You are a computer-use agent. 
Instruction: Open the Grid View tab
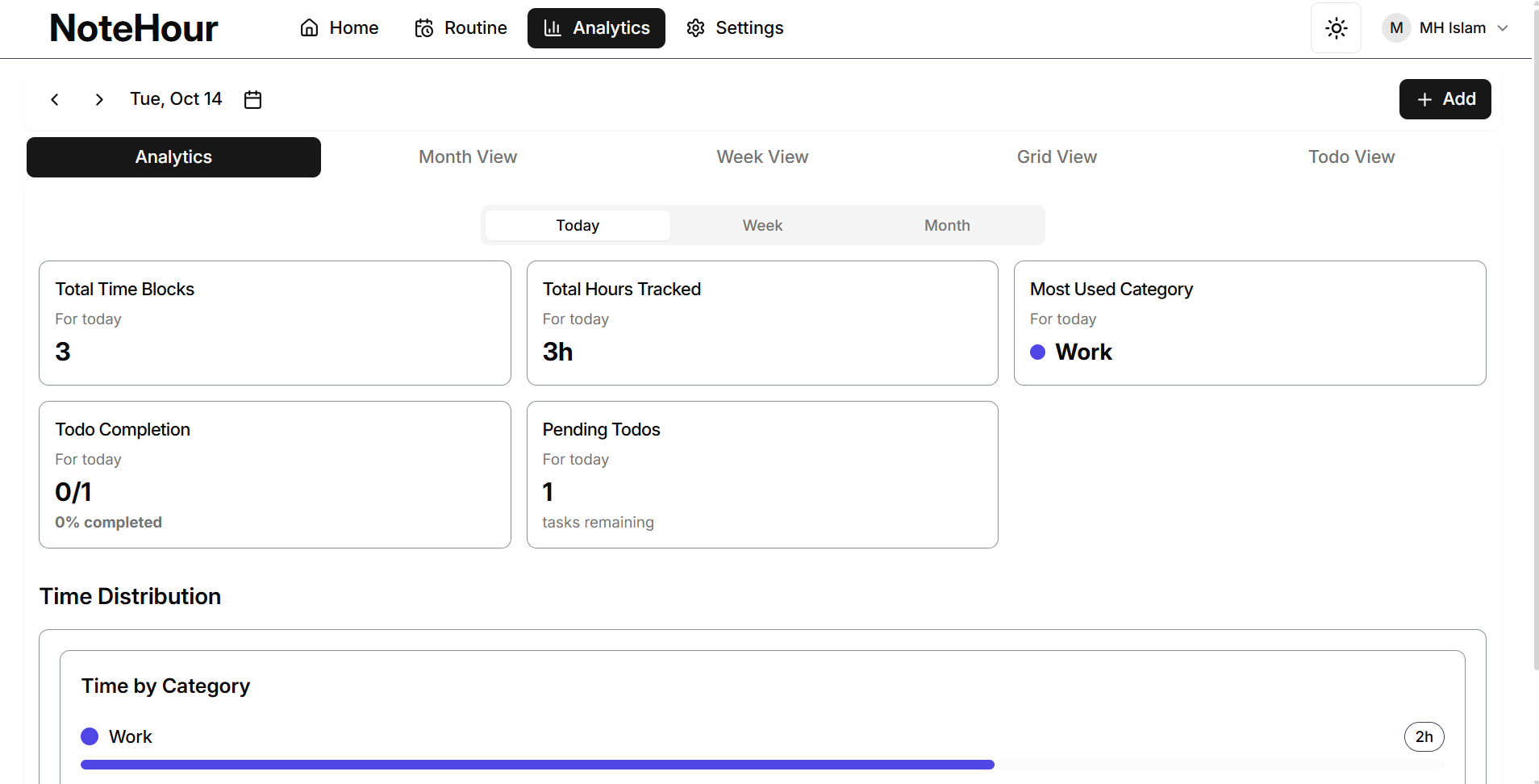(1057, 157)
